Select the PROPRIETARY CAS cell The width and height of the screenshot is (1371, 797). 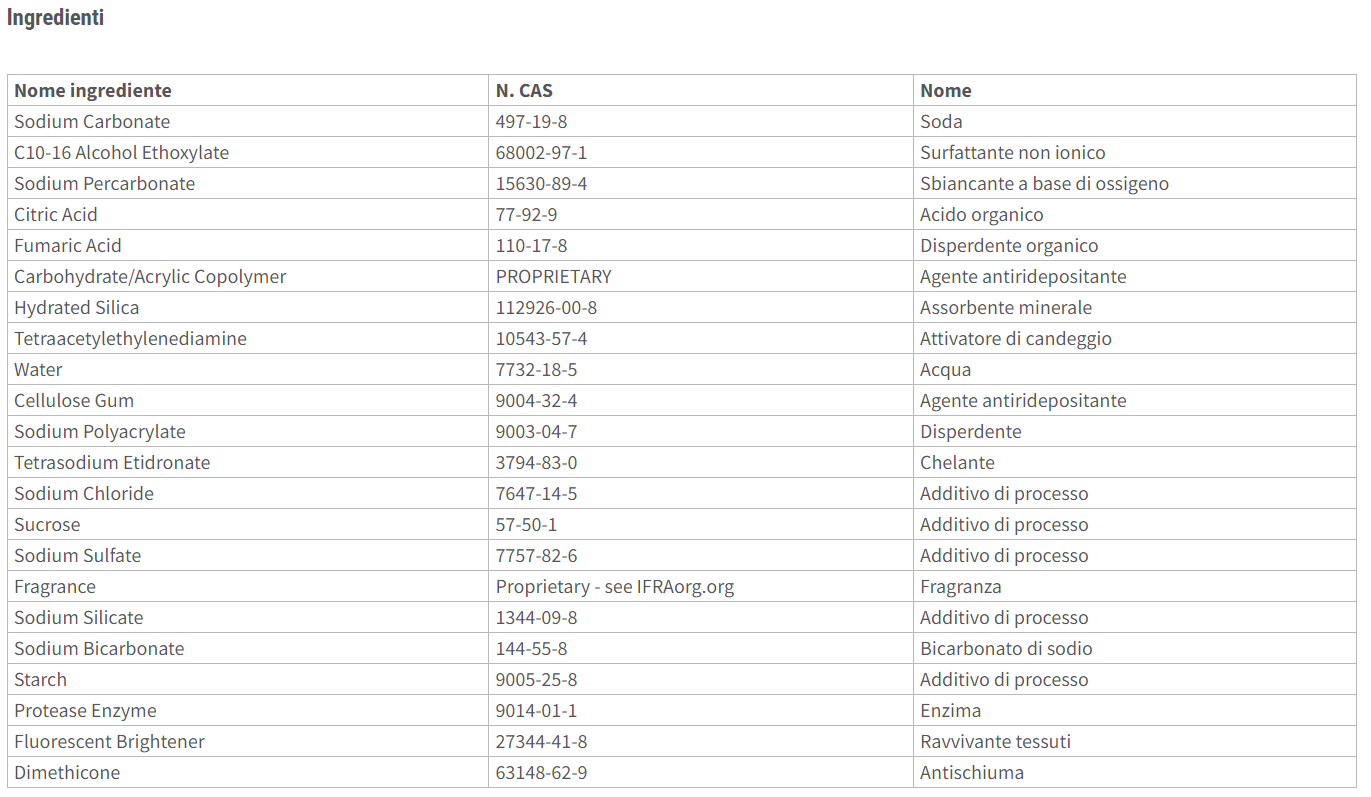[x=701, y=276]
